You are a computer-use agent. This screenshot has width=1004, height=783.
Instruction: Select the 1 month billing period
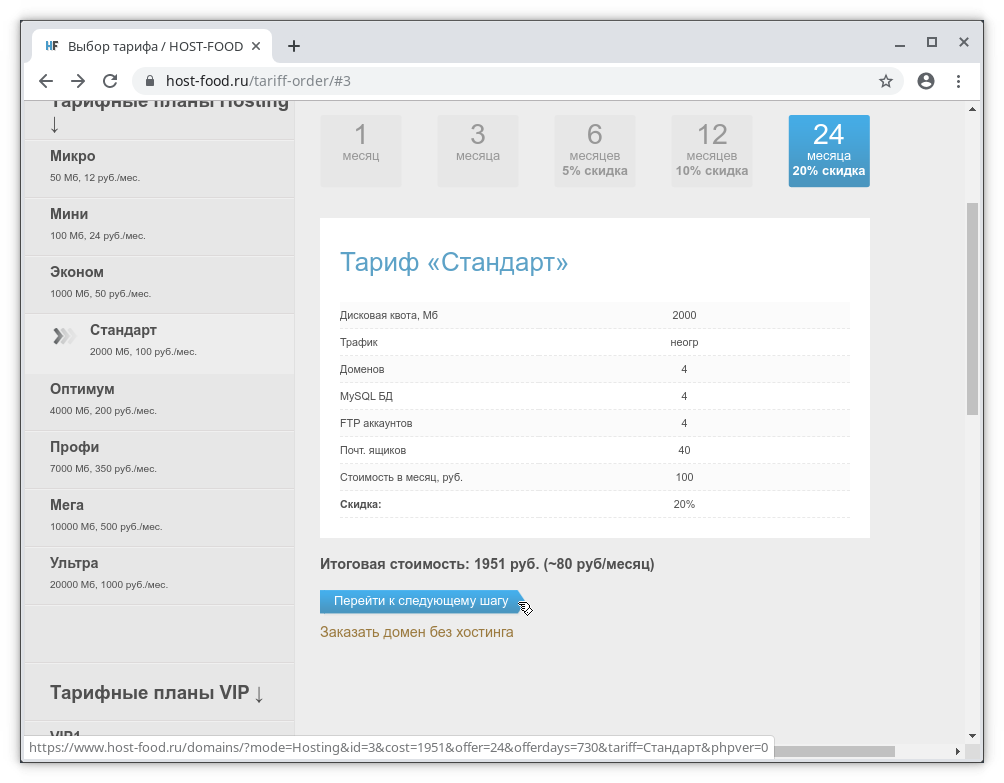click(x=361, y=150)
